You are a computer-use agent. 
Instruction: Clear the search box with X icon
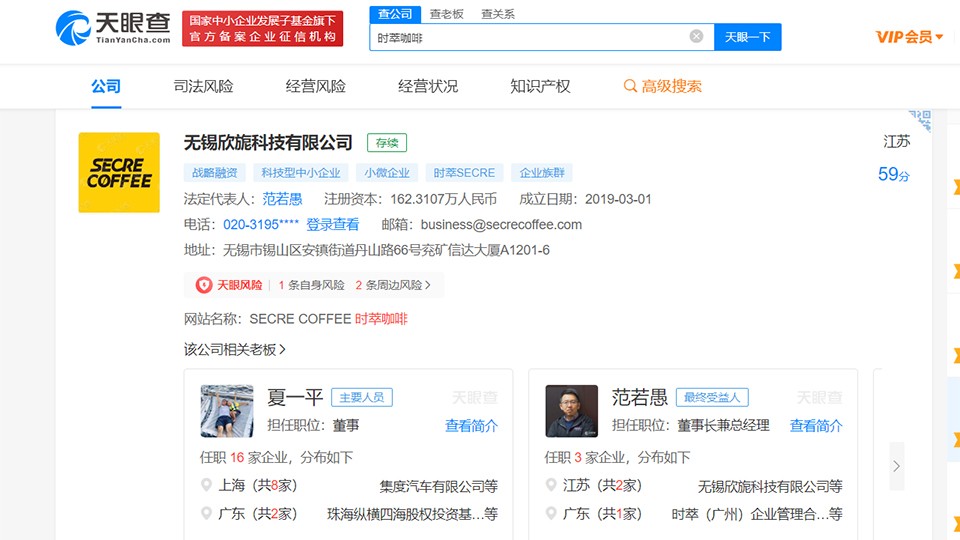696,36
